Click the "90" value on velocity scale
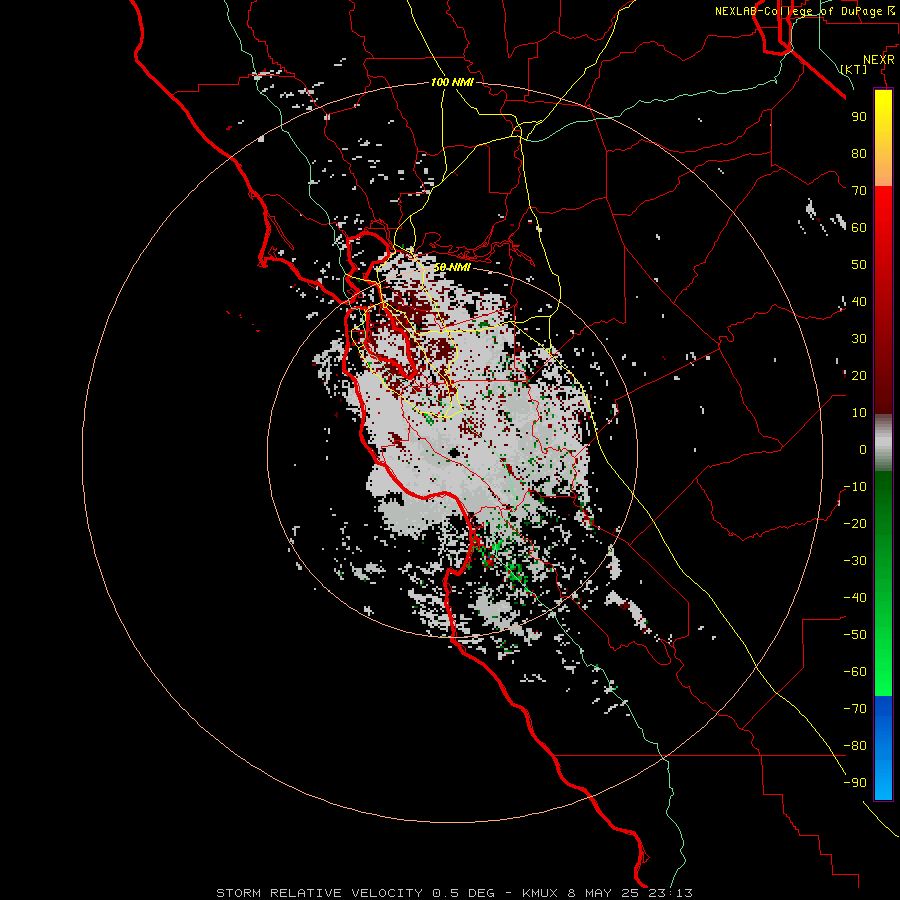 [x=859, y=117]
